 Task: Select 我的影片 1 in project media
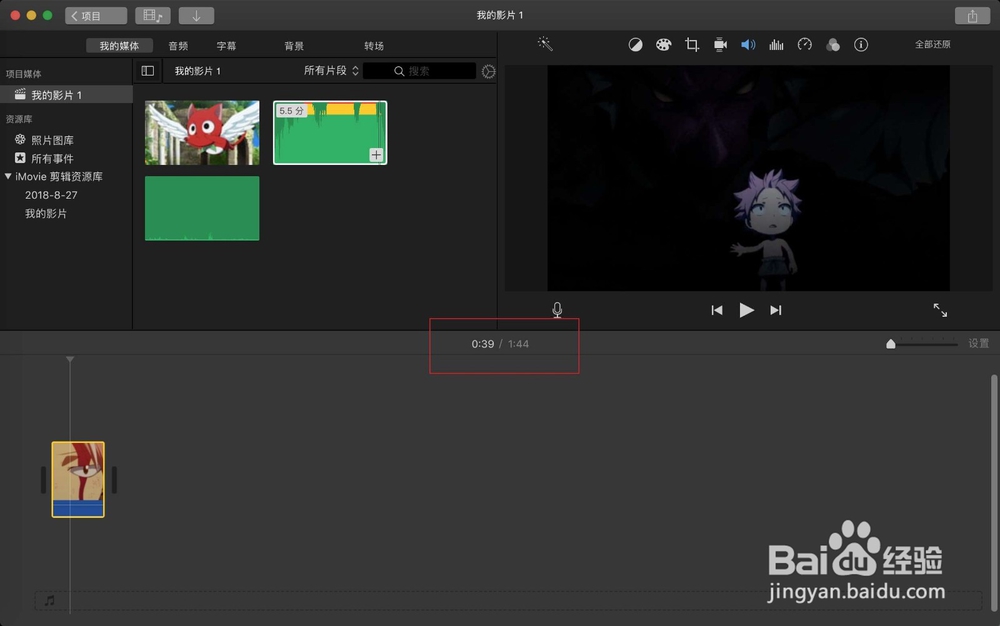66,95
